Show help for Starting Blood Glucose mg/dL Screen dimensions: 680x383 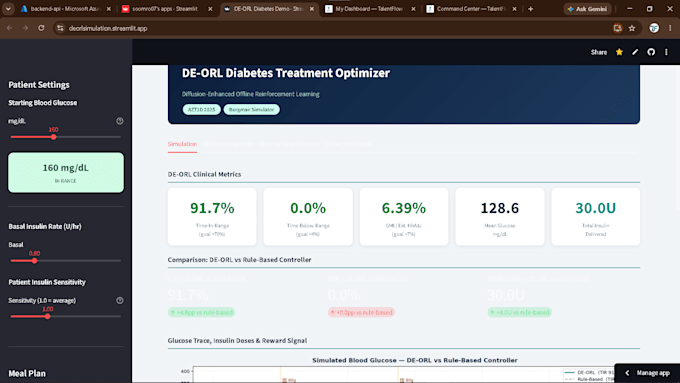click(x=120, y=121)
